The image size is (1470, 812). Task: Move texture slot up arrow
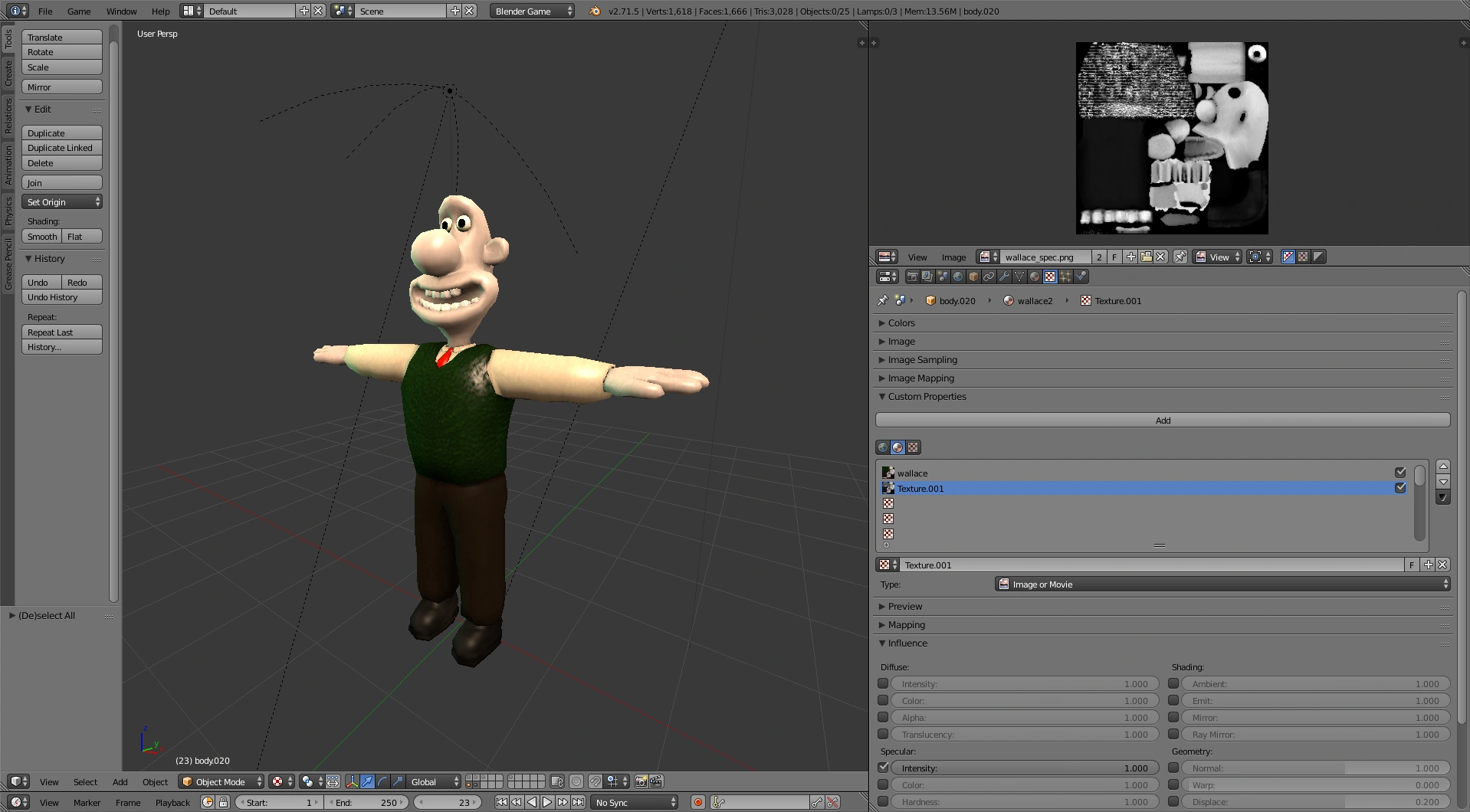pyautogui.click(x=1443, y=466)
